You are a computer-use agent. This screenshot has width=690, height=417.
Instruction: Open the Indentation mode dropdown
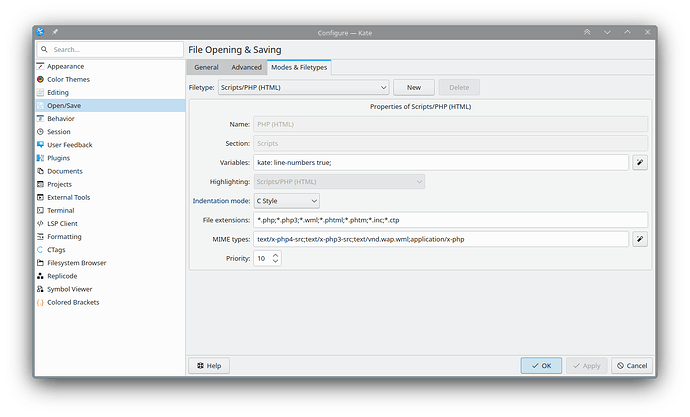point(286,201)
